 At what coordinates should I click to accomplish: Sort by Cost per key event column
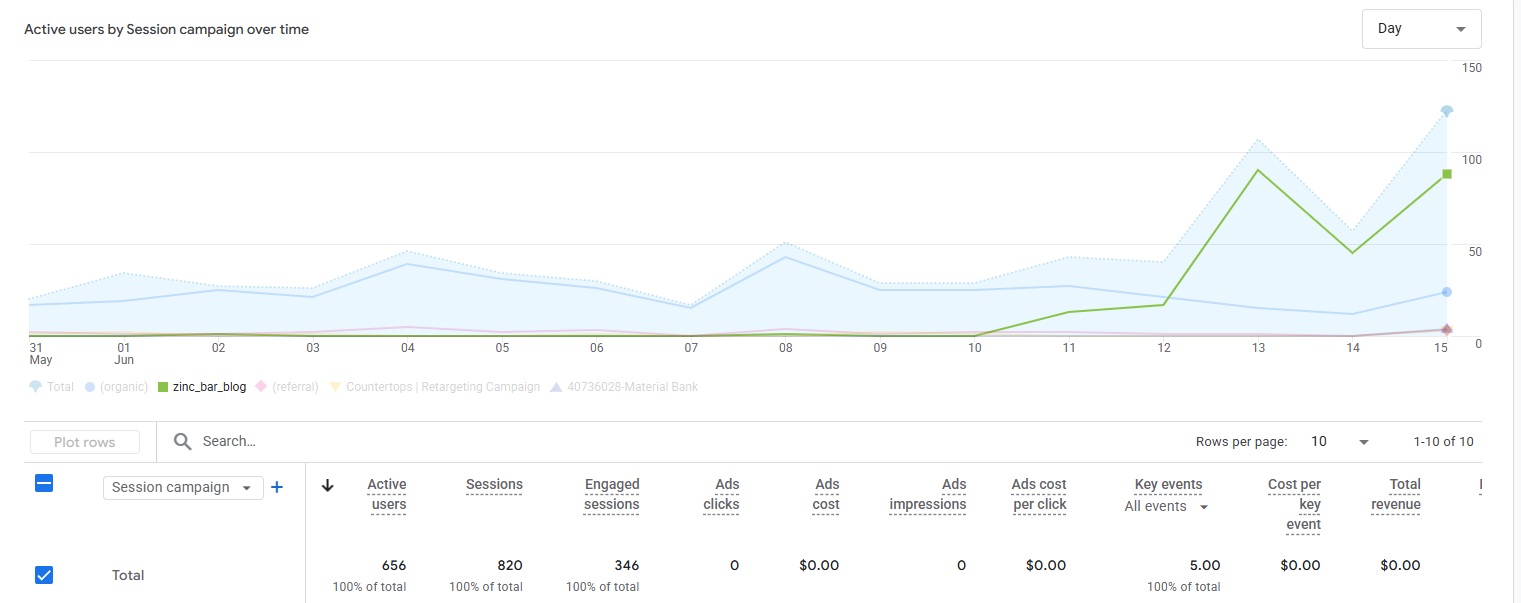(1294, 504)
